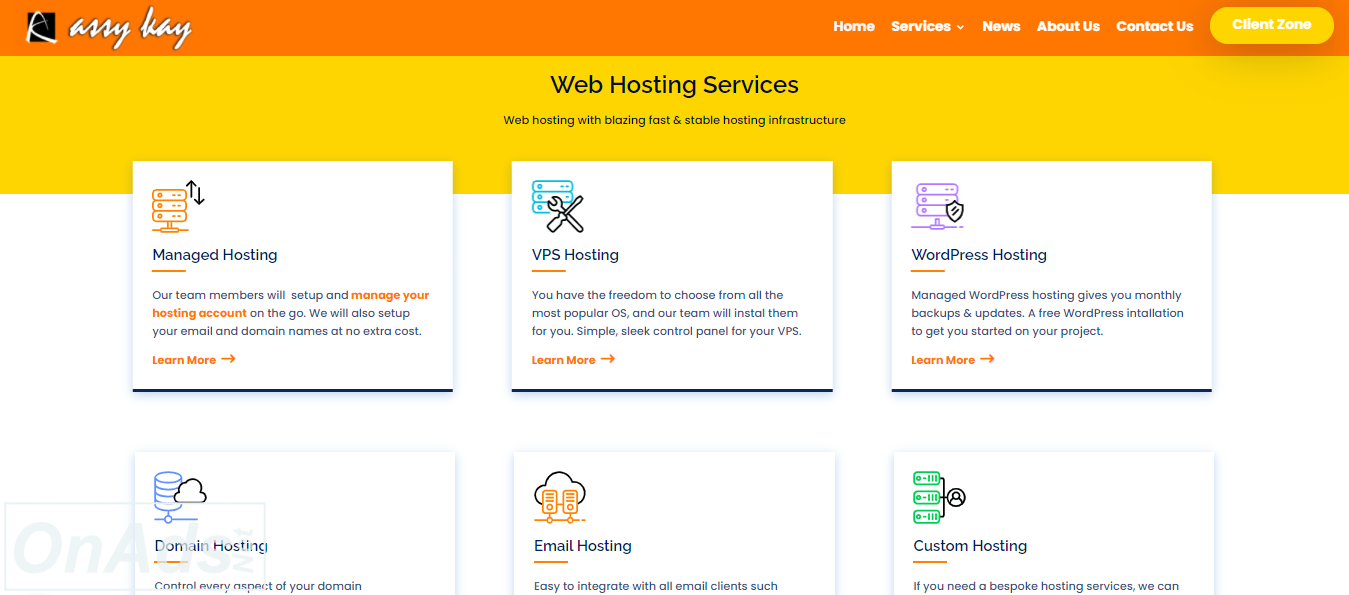Click the Web Hosting Services heading
The height and width of the screenshot is (595, 1349).
(x=674, y=85)
